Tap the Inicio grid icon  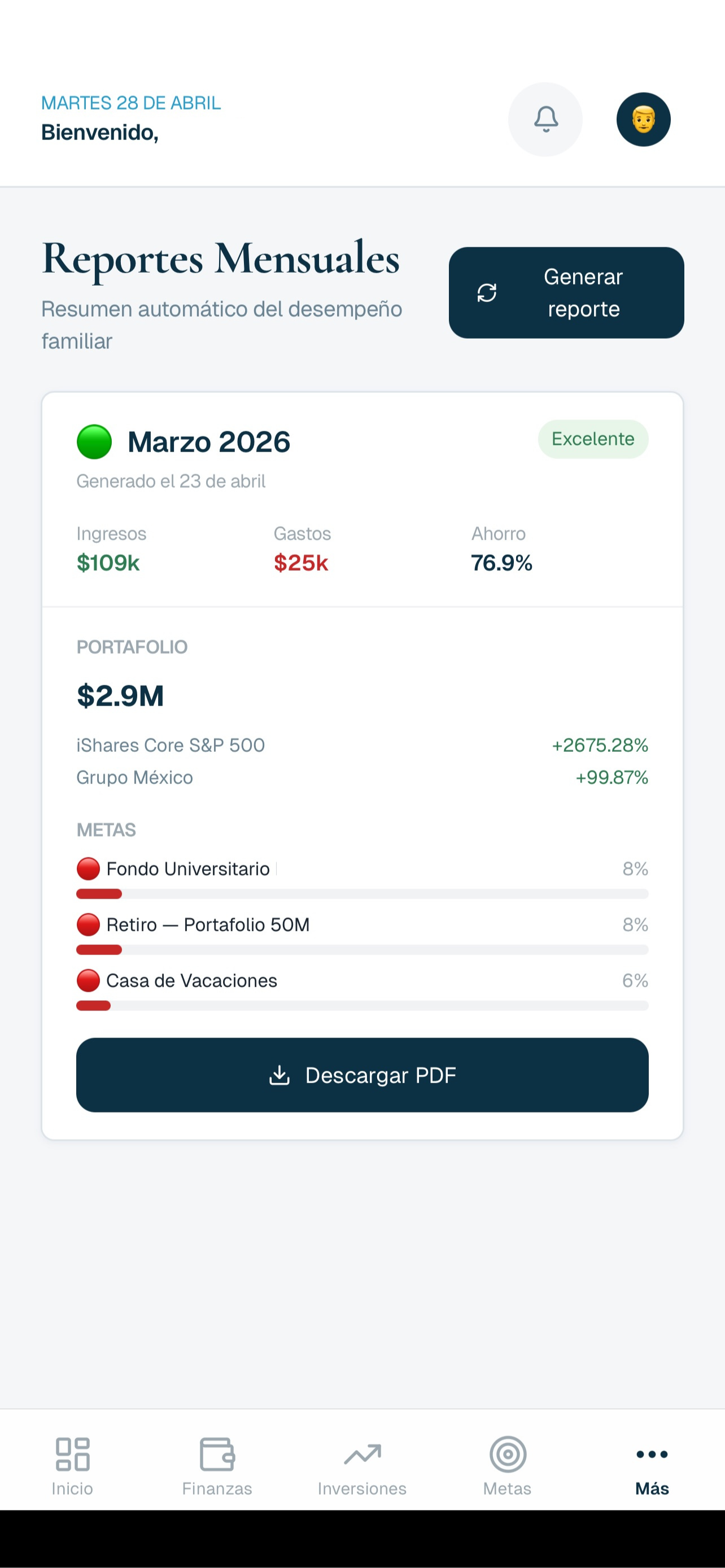(72, 1454)
